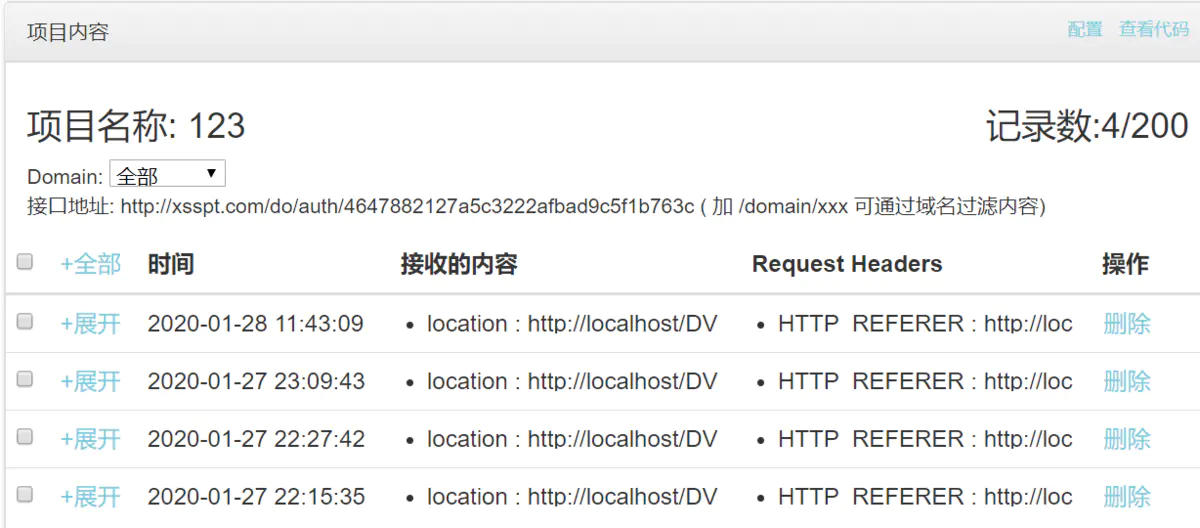Open the 查看代码 link

pos(1153,30)
